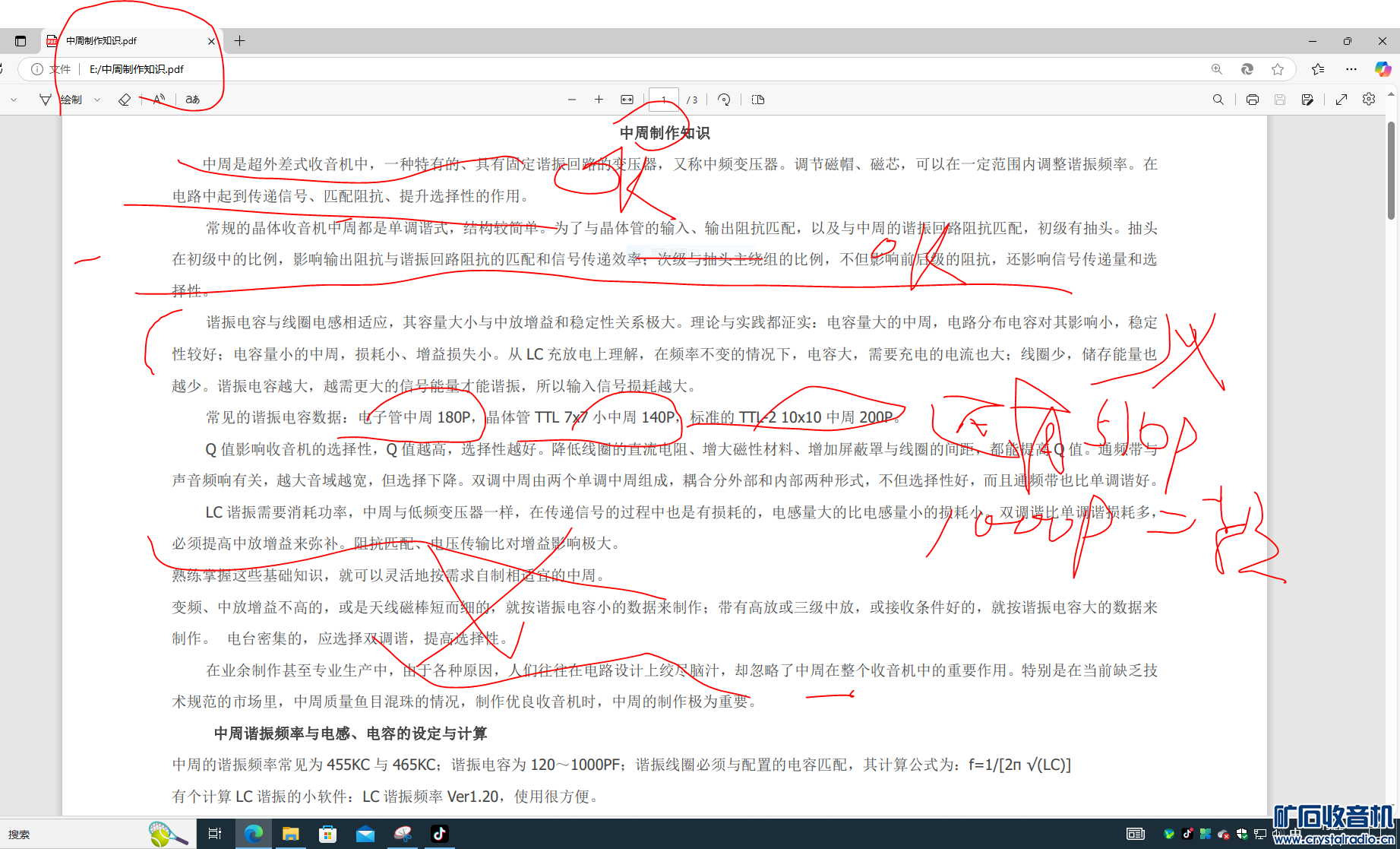Viewport: 1400px width, 849px height.
Task: Select the 绘制 draw tool
Action: (x=62, y=100)
